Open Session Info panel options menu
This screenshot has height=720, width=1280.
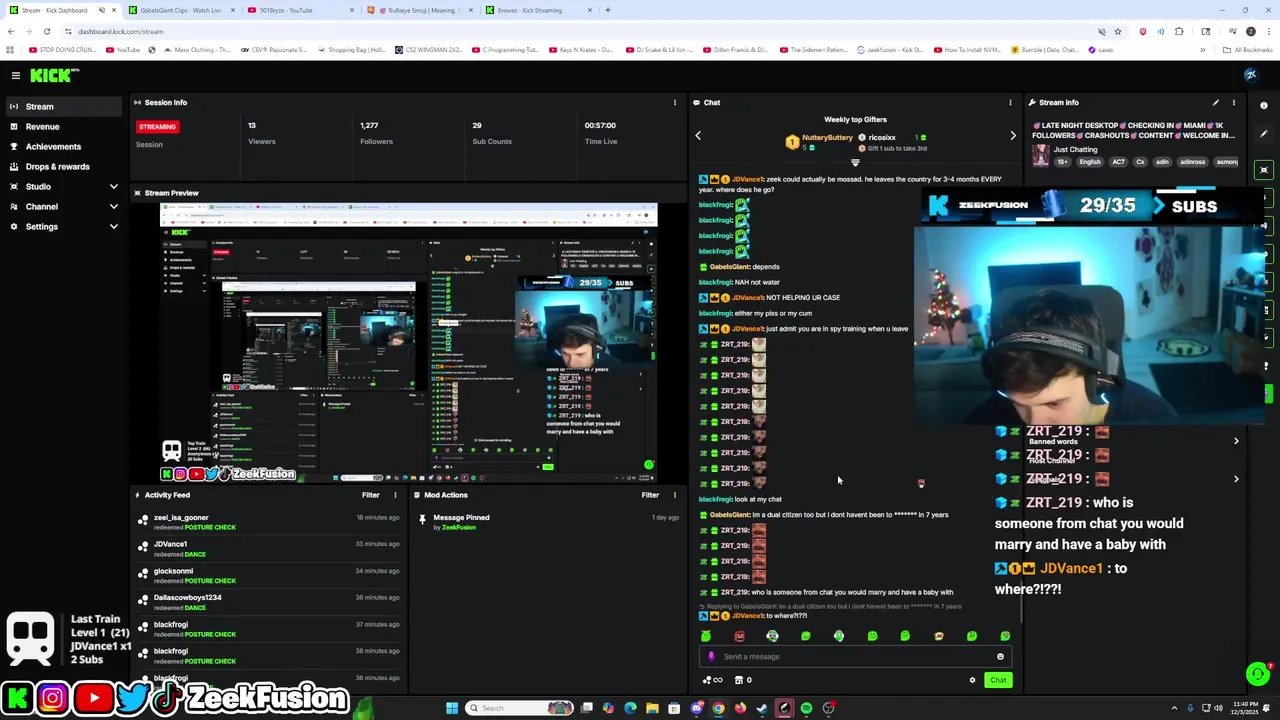click(674, 102)
